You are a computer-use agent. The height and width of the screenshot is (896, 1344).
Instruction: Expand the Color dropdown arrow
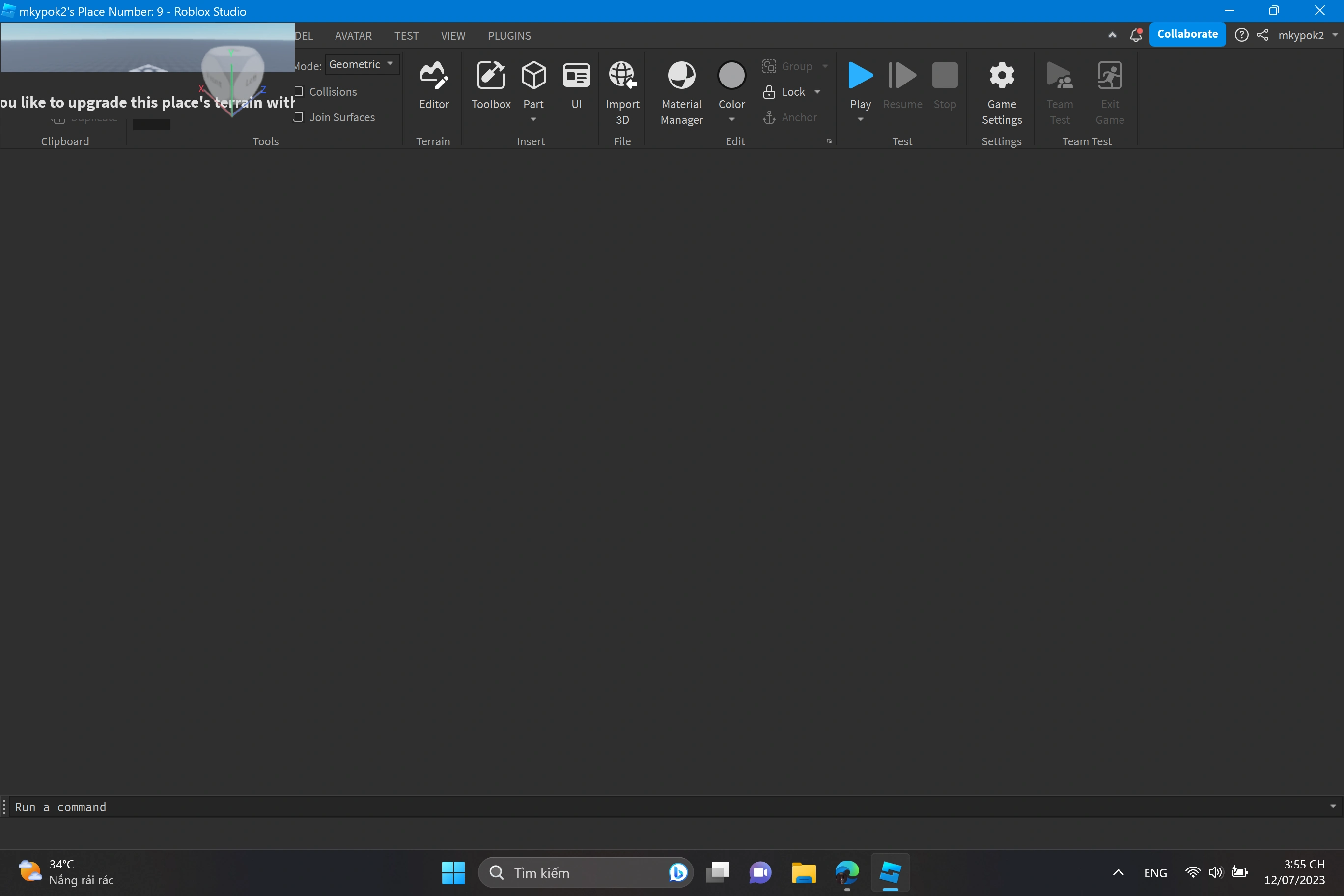731,120
